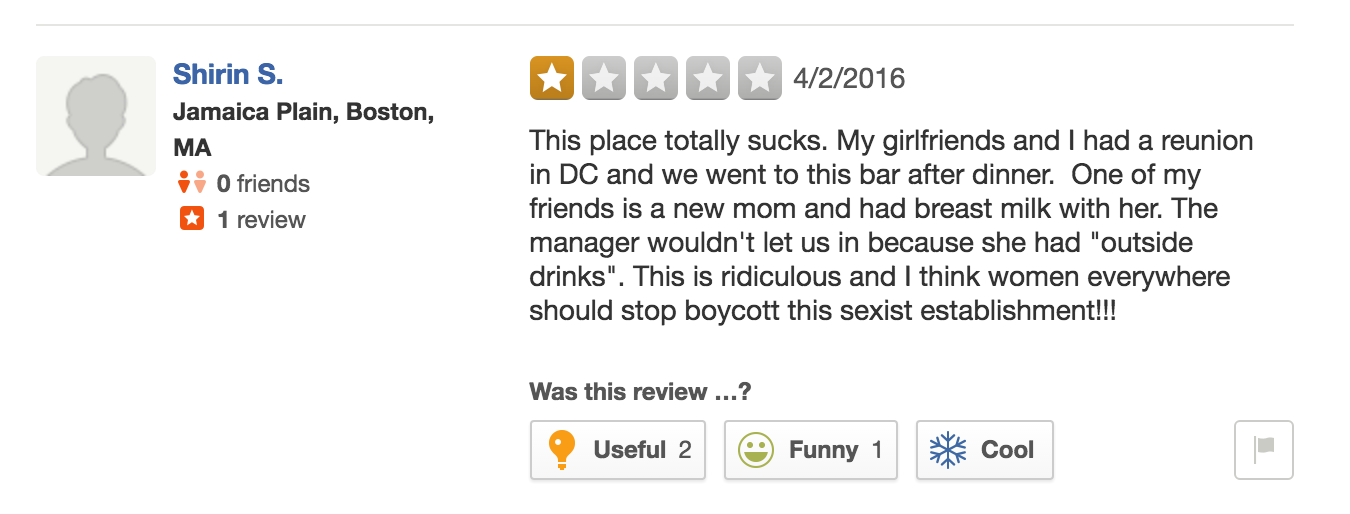Flag this review with the flag button
The image size is (1350, 514).
[1265, 450]
